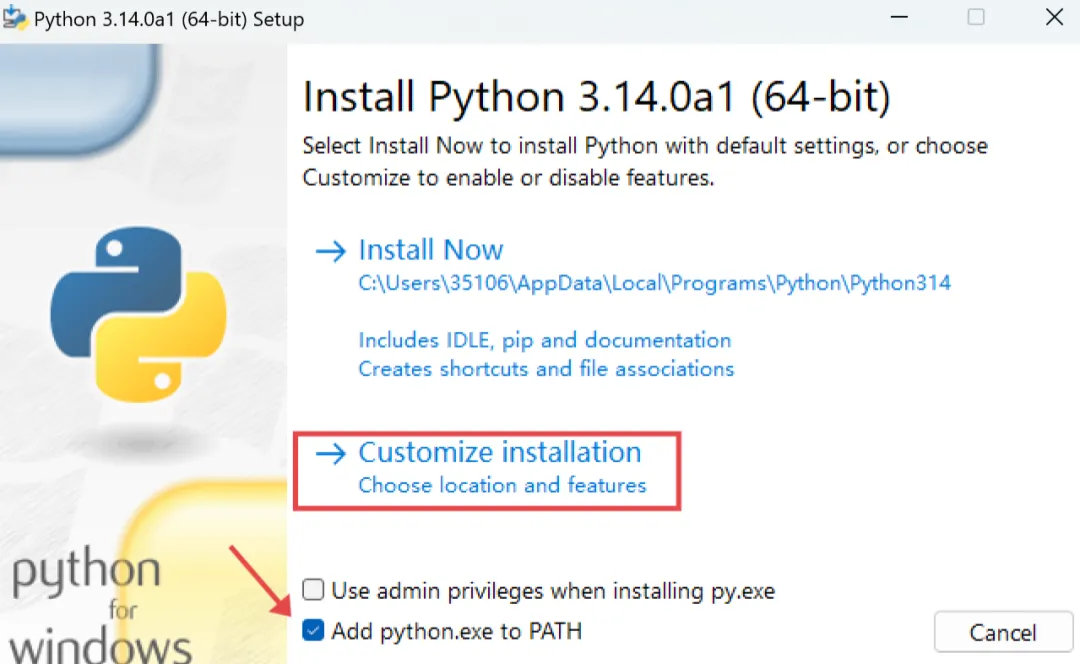Enable admin privileges checkbox for py.exe

pos(314,590)
